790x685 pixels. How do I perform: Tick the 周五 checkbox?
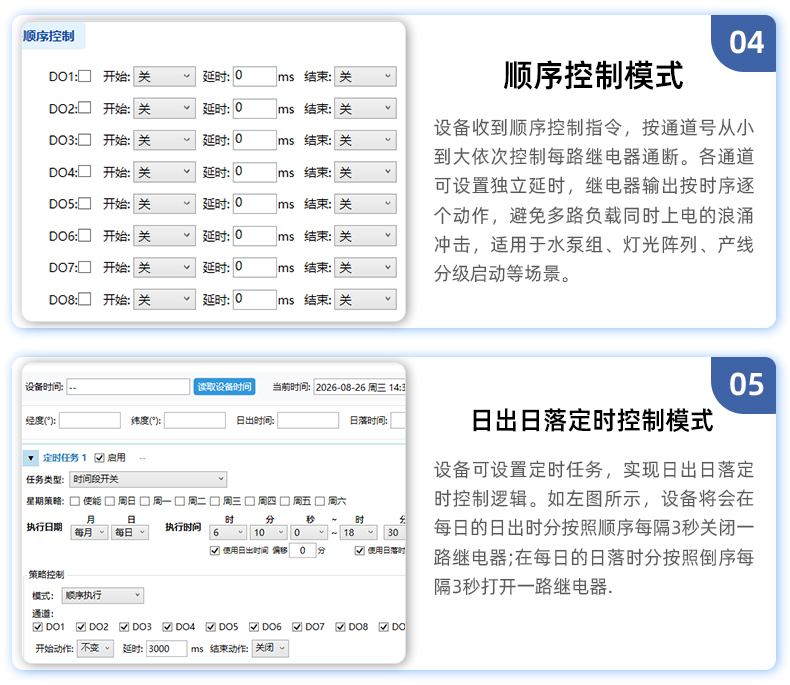(x=285, y=501)
